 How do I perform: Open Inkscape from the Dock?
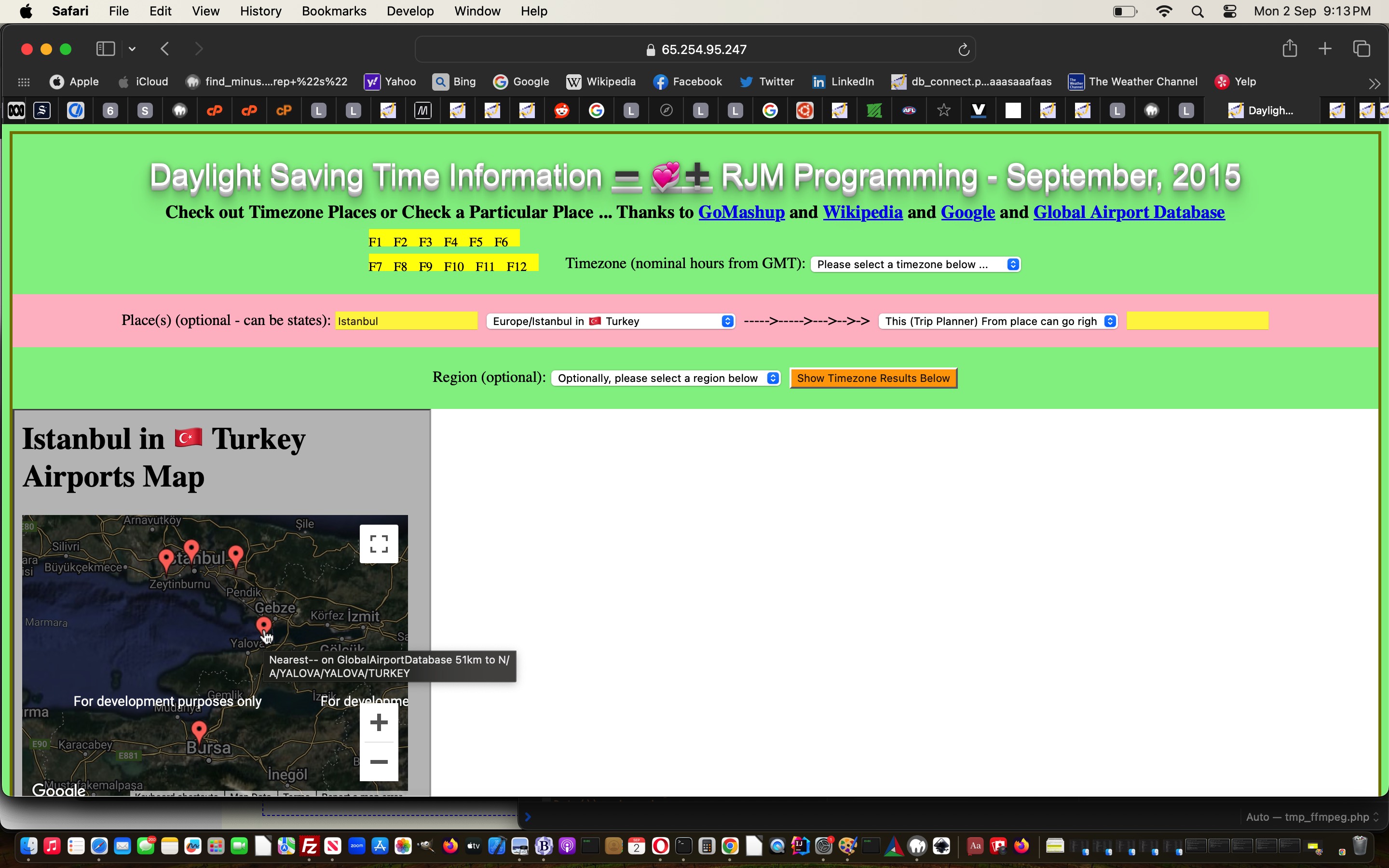pos(941,846)
